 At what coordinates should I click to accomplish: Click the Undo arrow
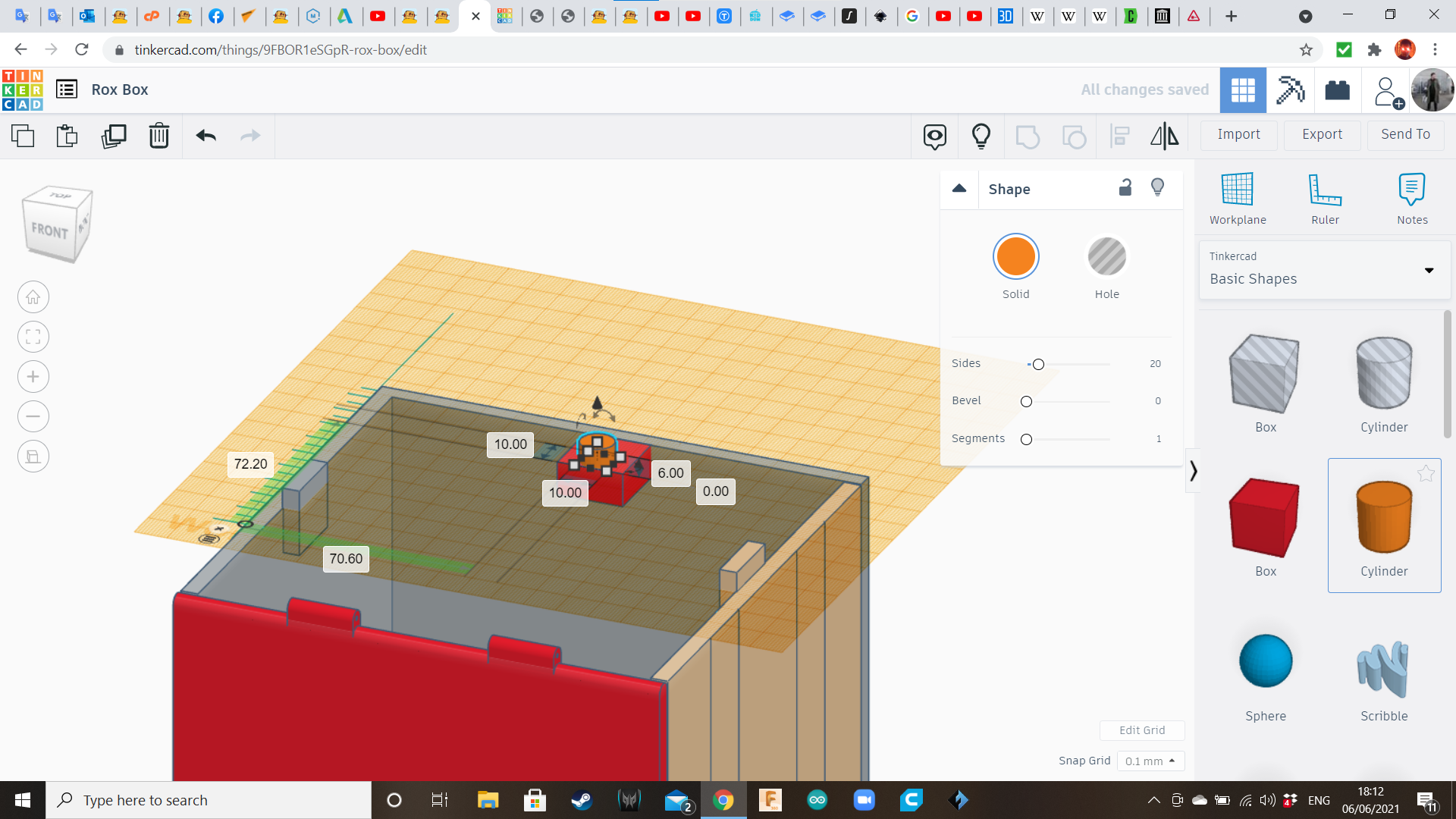[x=206, y=136]
